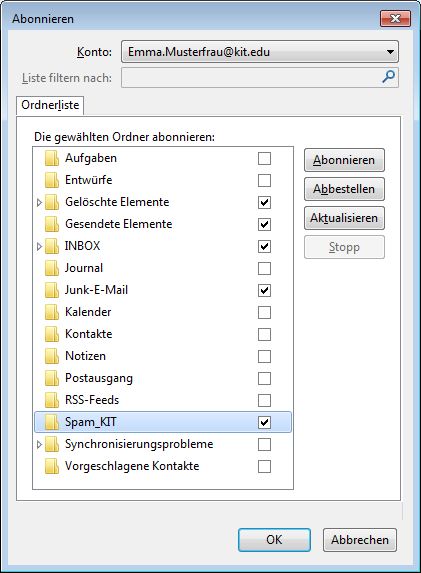421x573 pixels.
Task: Uncheck the Spam_KIT checkbox
Action: coord(264,422)
